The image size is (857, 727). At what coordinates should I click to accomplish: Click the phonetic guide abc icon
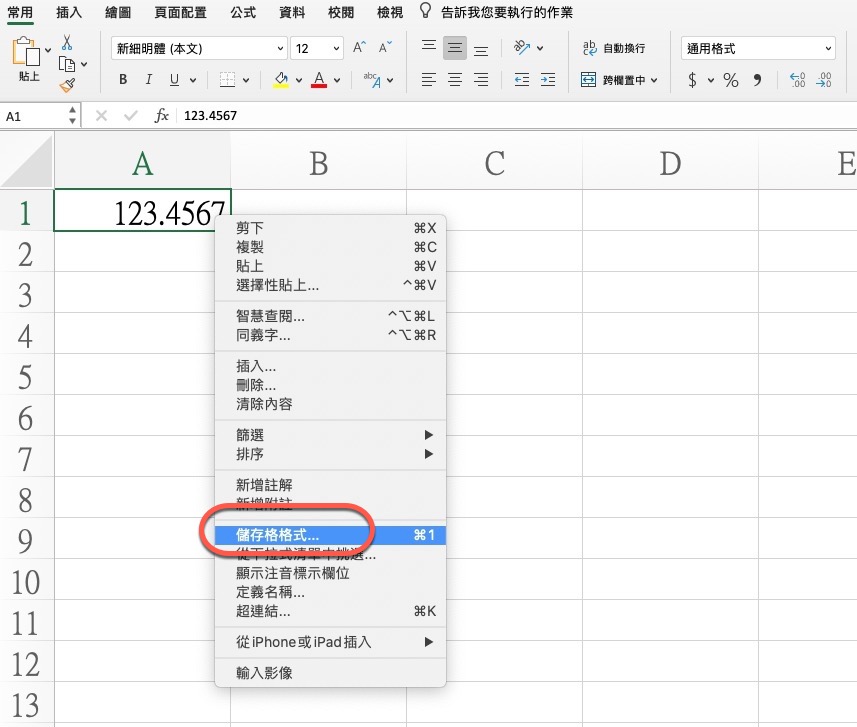click(x=373, y=80)
